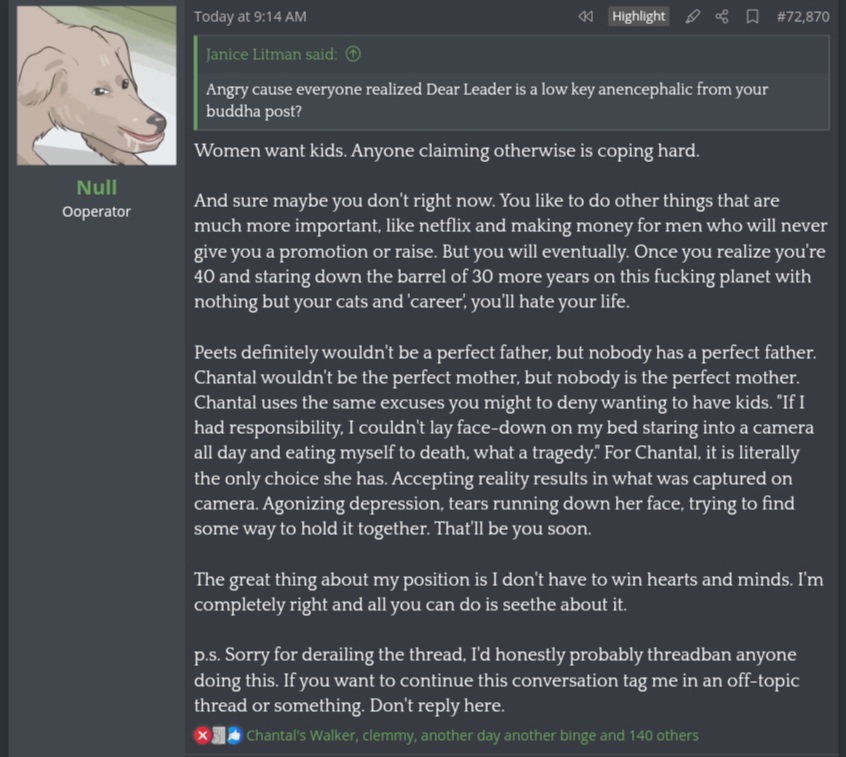Open the "140 others" reactions list

point(664,736)
